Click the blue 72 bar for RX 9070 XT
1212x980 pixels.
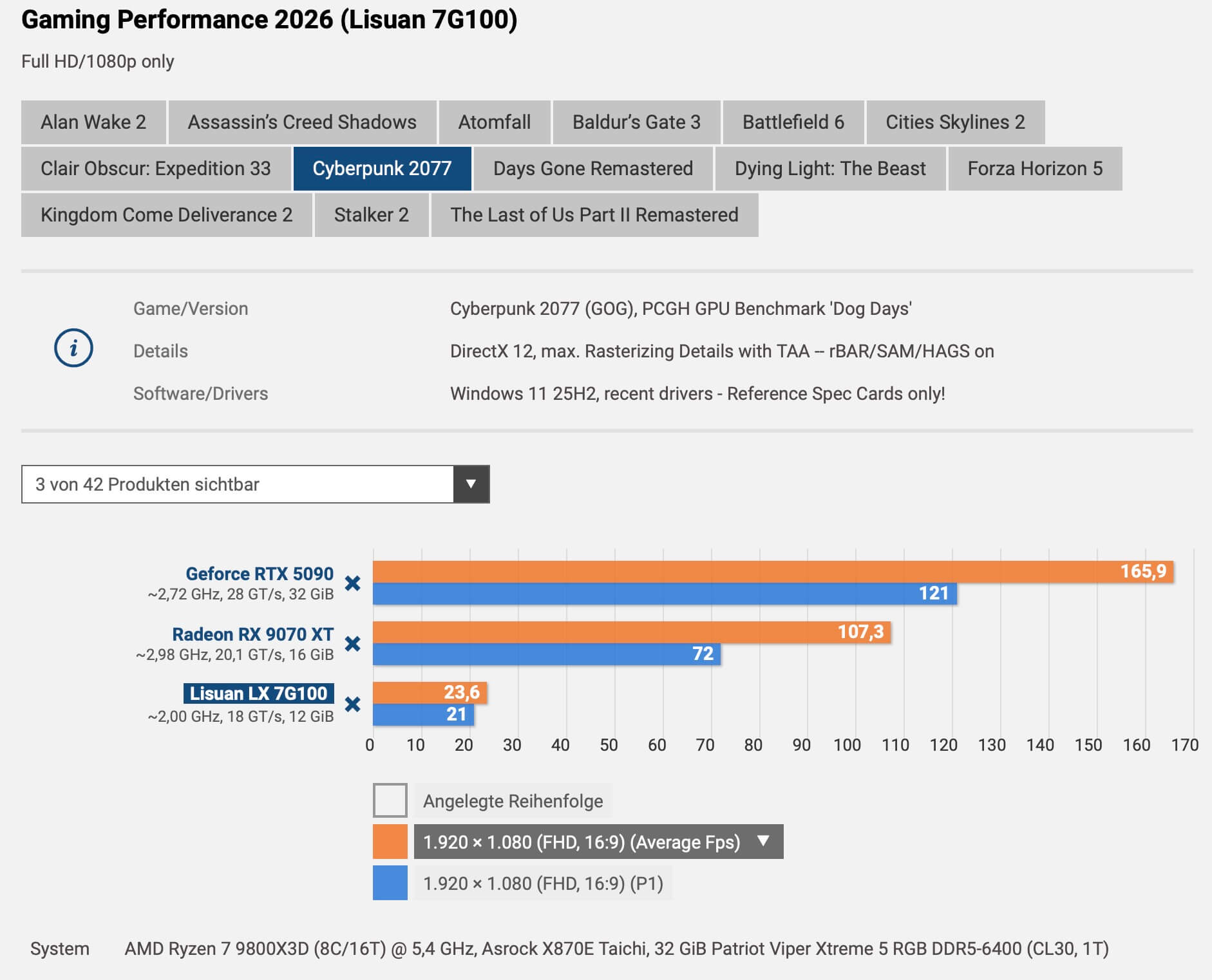[x=547, y=654]
